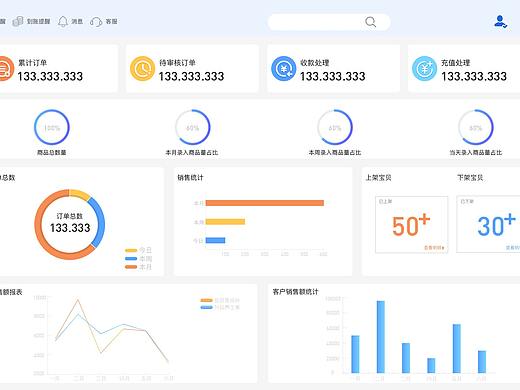Open the user profile icon
Image resolution: width=520 pixels, height=390 pixels.
coord(500,22)
